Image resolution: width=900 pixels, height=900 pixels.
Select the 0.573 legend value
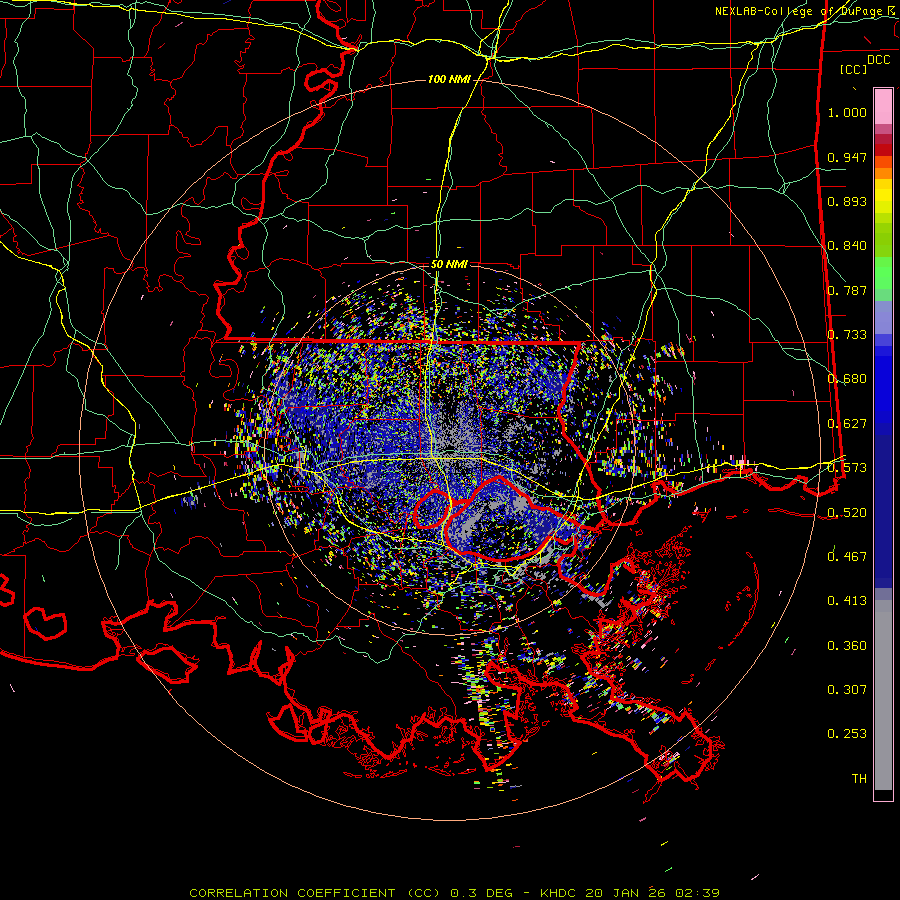click(847, 468)
